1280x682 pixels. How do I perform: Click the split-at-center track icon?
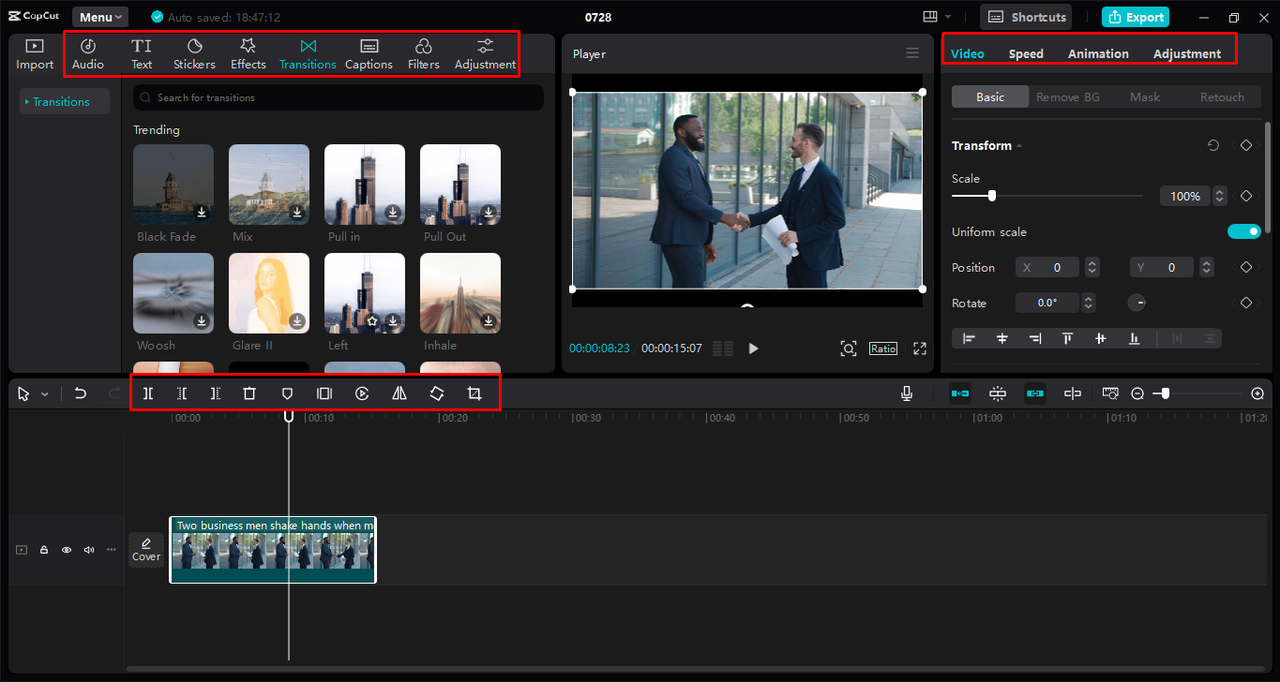pyautogui.click(x=1073, y=394)
